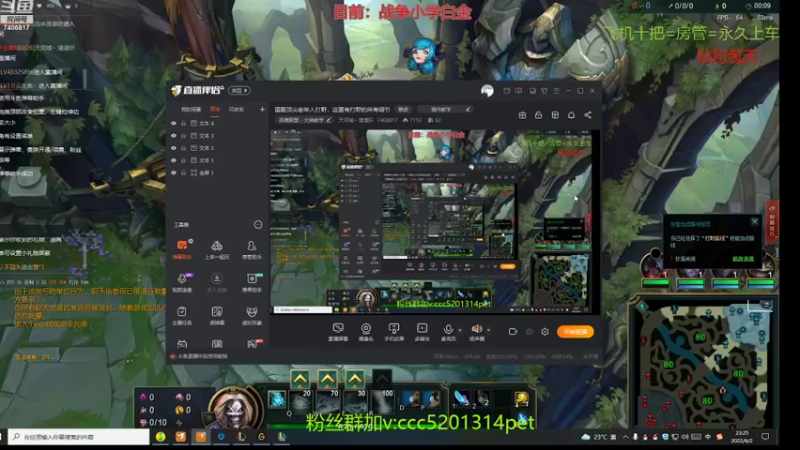Collapse the 工具箱 toolbox panel
The height and width of the screenshot is (450, 800).
258,224
